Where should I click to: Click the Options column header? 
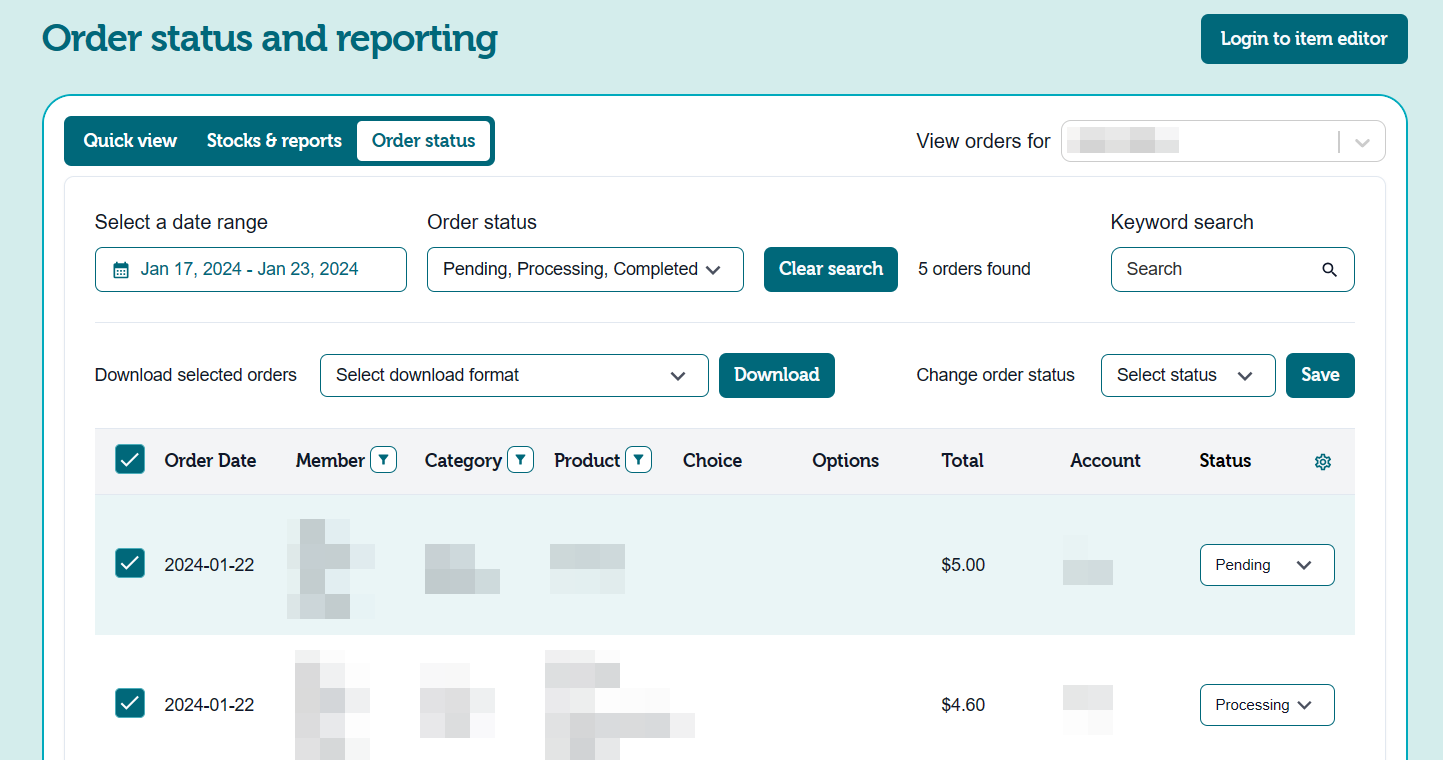[845, 460]
